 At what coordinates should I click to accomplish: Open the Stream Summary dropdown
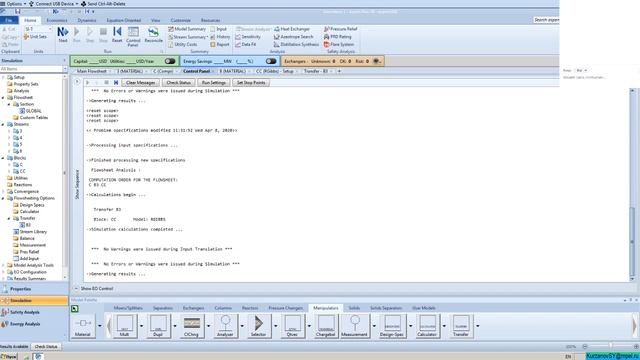pyautogui.click(x=188, y=37)
